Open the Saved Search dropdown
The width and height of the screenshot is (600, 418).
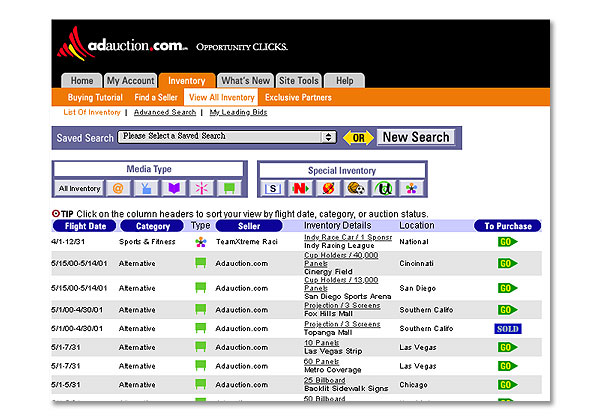(x=227, y=137)
